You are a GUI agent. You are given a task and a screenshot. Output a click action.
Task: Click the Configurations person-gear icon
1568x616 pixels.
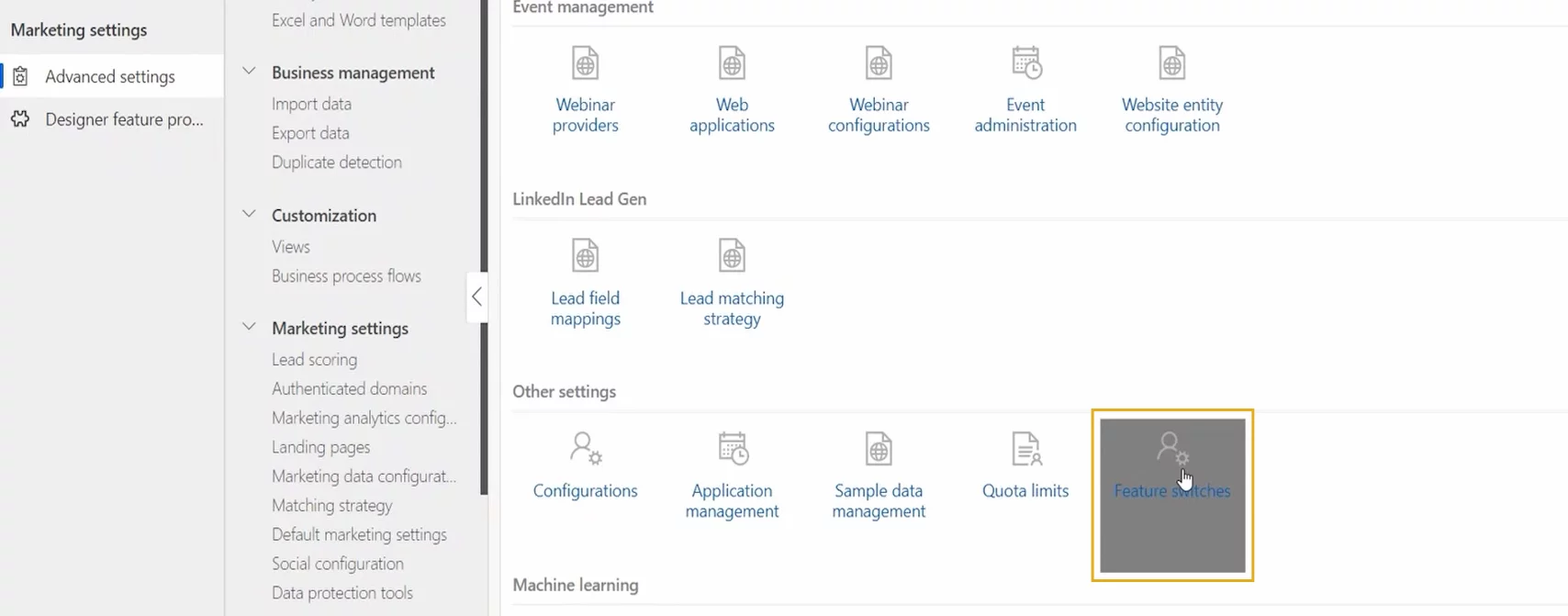(x=586, y=449)
